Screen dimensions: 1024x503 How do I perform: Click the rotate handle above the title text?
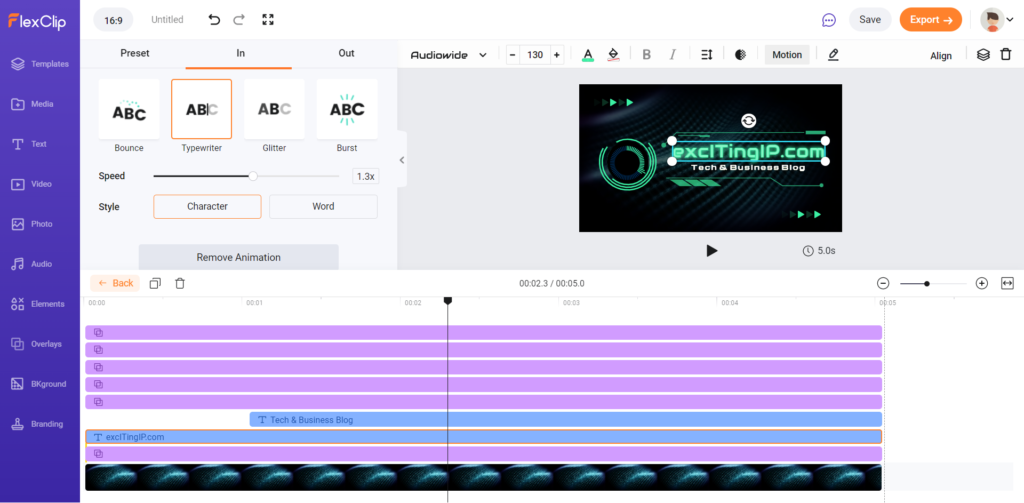748,120
